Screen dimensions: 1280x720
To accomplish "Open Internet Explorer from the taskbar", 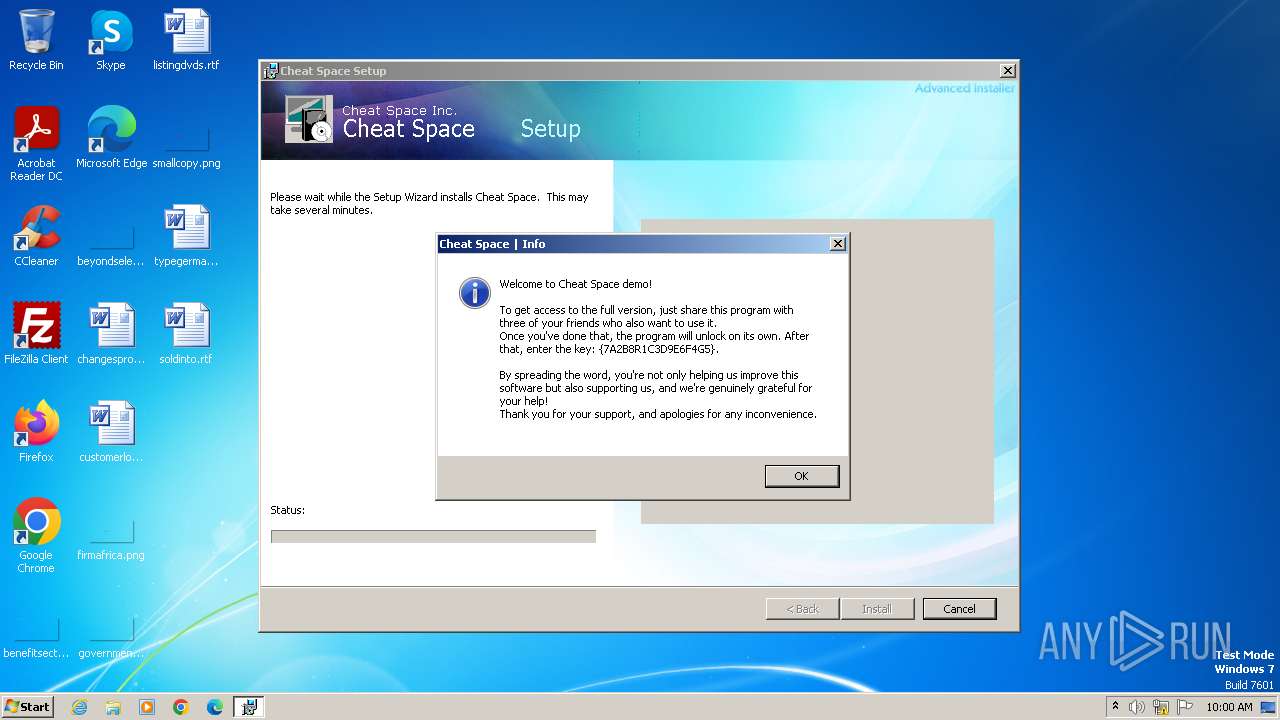I will pos(79,707).
